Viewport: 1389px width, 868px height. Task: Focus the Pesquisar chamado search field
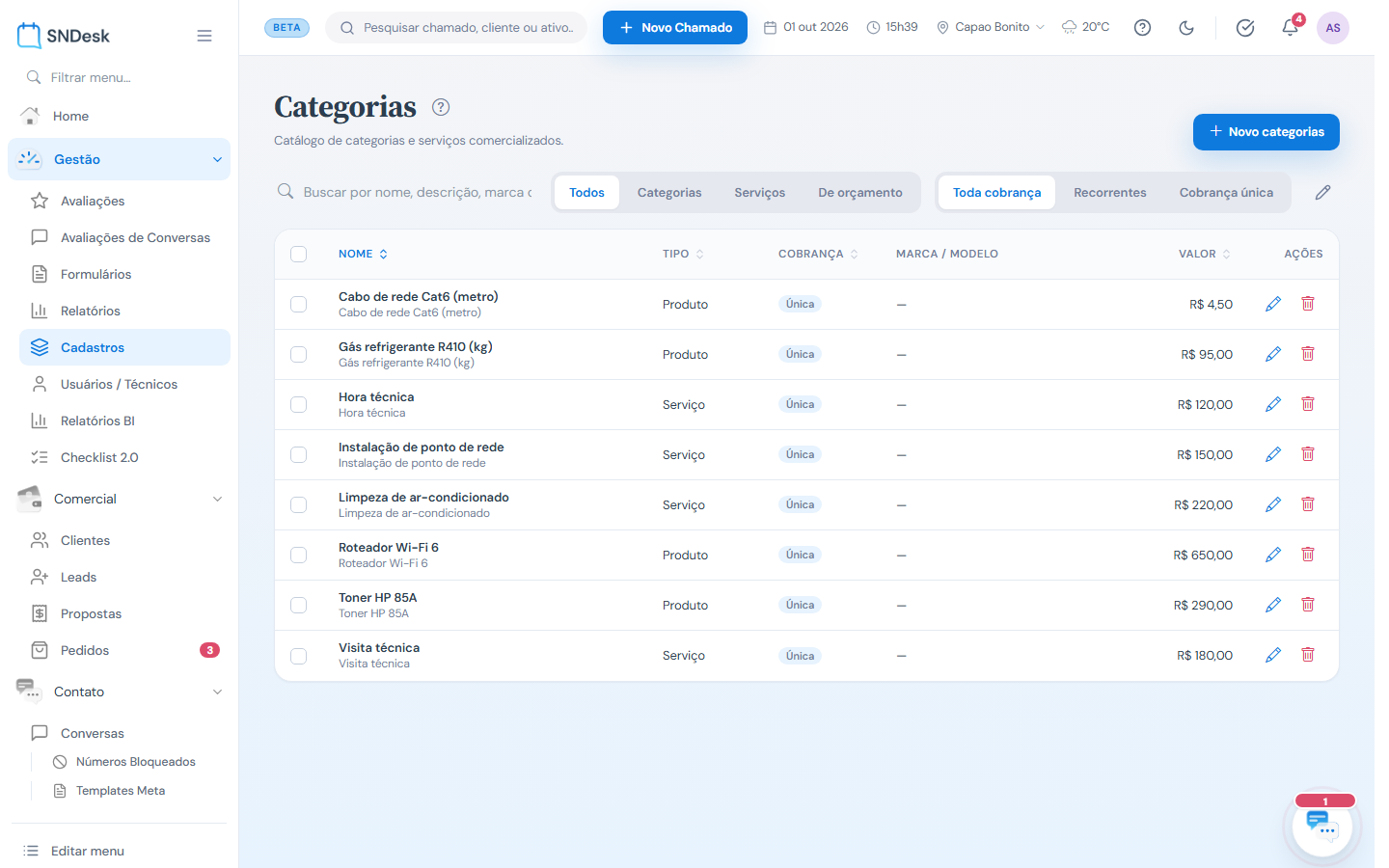[x=456, y=28]
